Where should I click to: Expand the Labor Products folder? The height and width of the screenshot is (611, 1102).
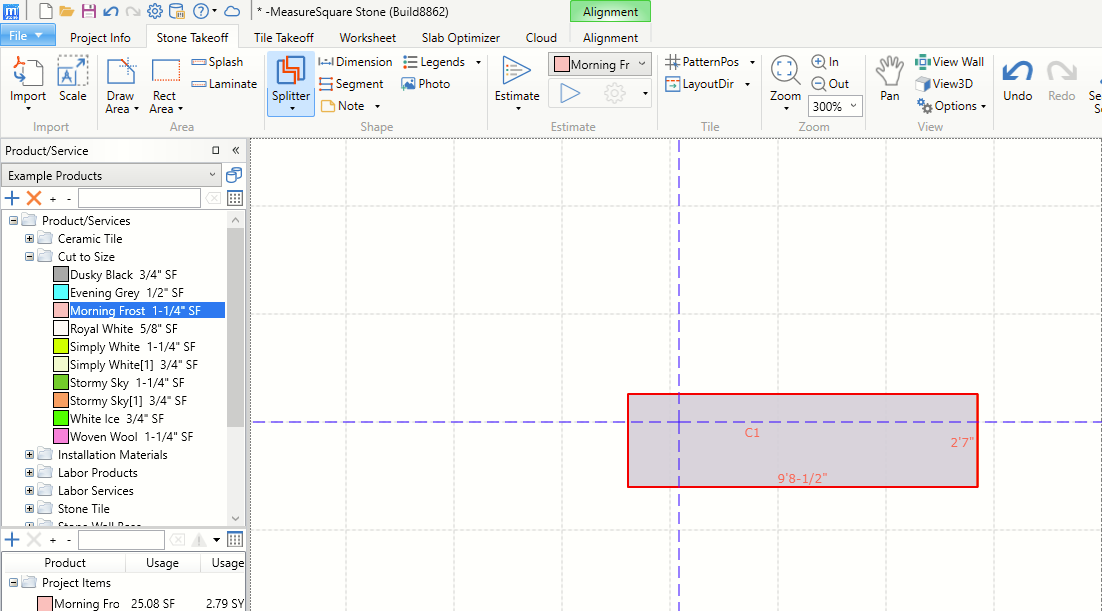(x=30, y=472)
